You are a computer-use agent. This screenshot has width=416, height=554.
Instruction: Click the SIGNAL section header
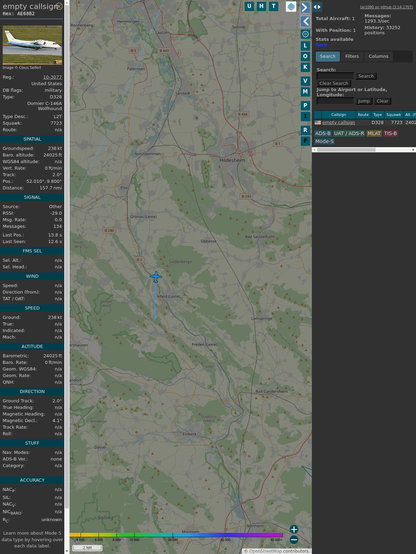pyautogui.click(x=32, y=198)
